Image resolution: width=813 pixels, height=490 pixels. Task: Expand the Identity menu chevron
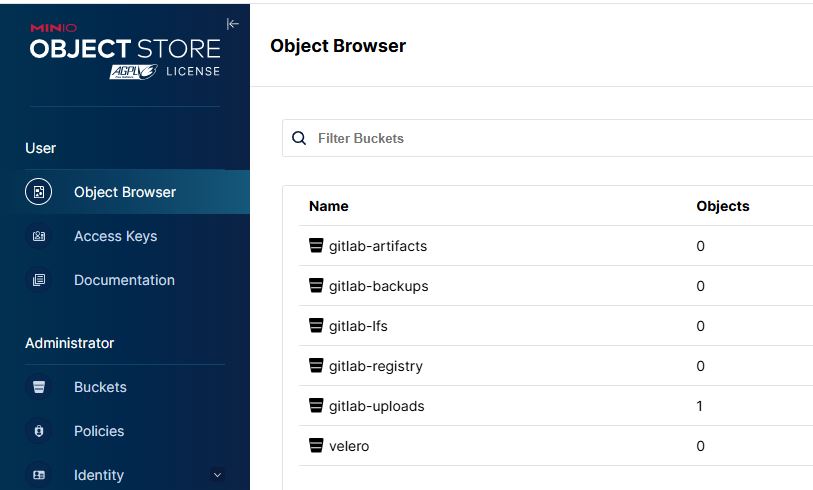[x=218, y=475]
